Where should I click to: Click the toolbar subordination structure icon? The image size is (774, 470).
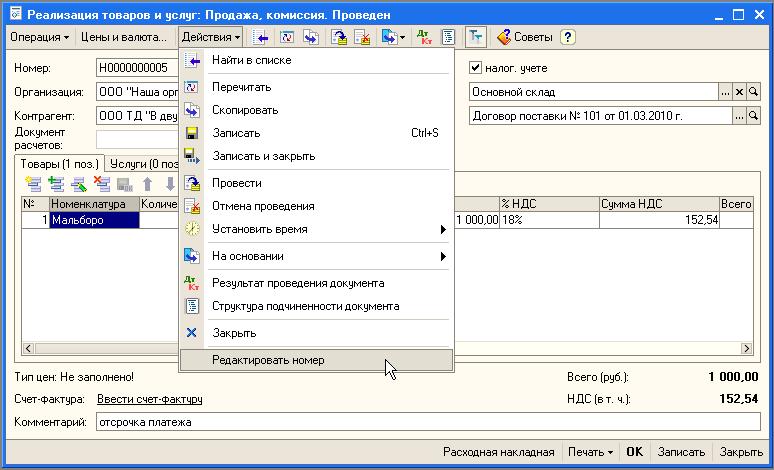coord(448,38)
